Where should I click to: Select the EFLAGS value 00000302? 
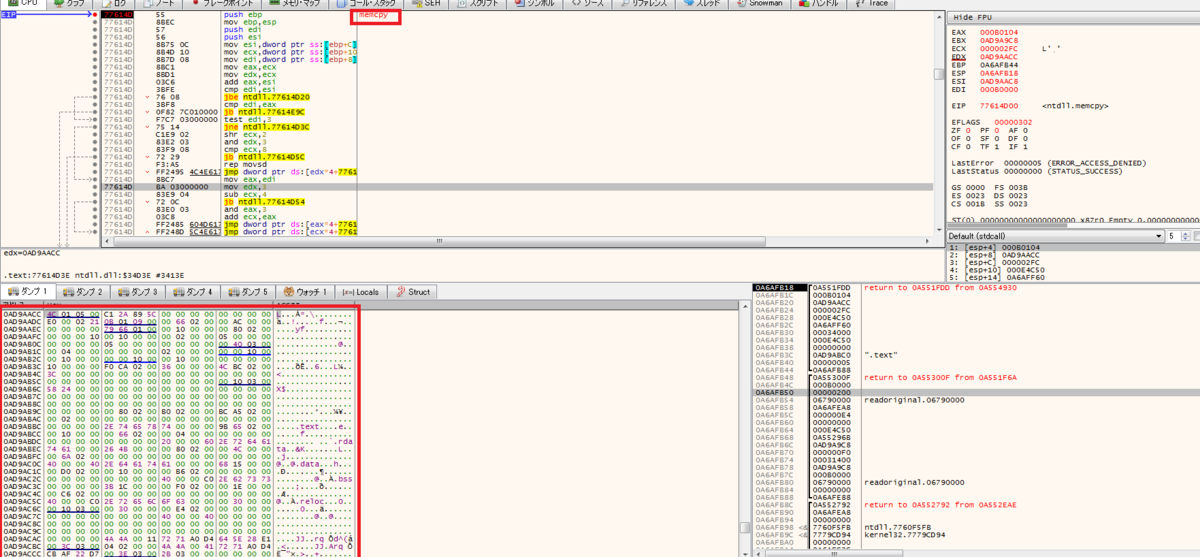[1014, 120]
